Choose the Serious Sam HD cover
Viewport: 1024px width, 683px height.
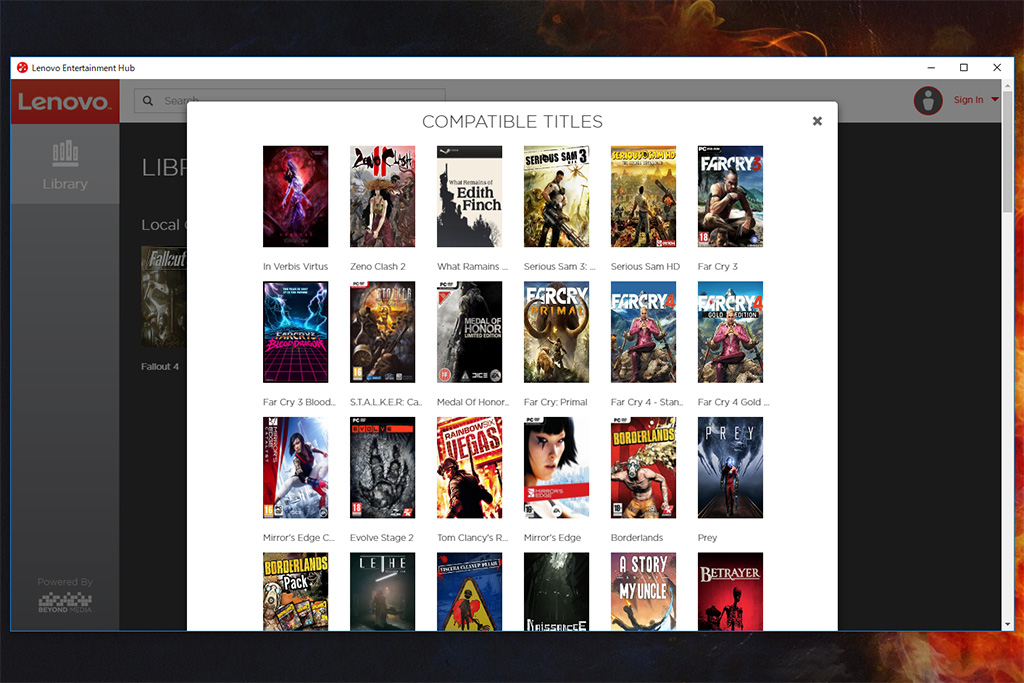click(x=643, y=197)
